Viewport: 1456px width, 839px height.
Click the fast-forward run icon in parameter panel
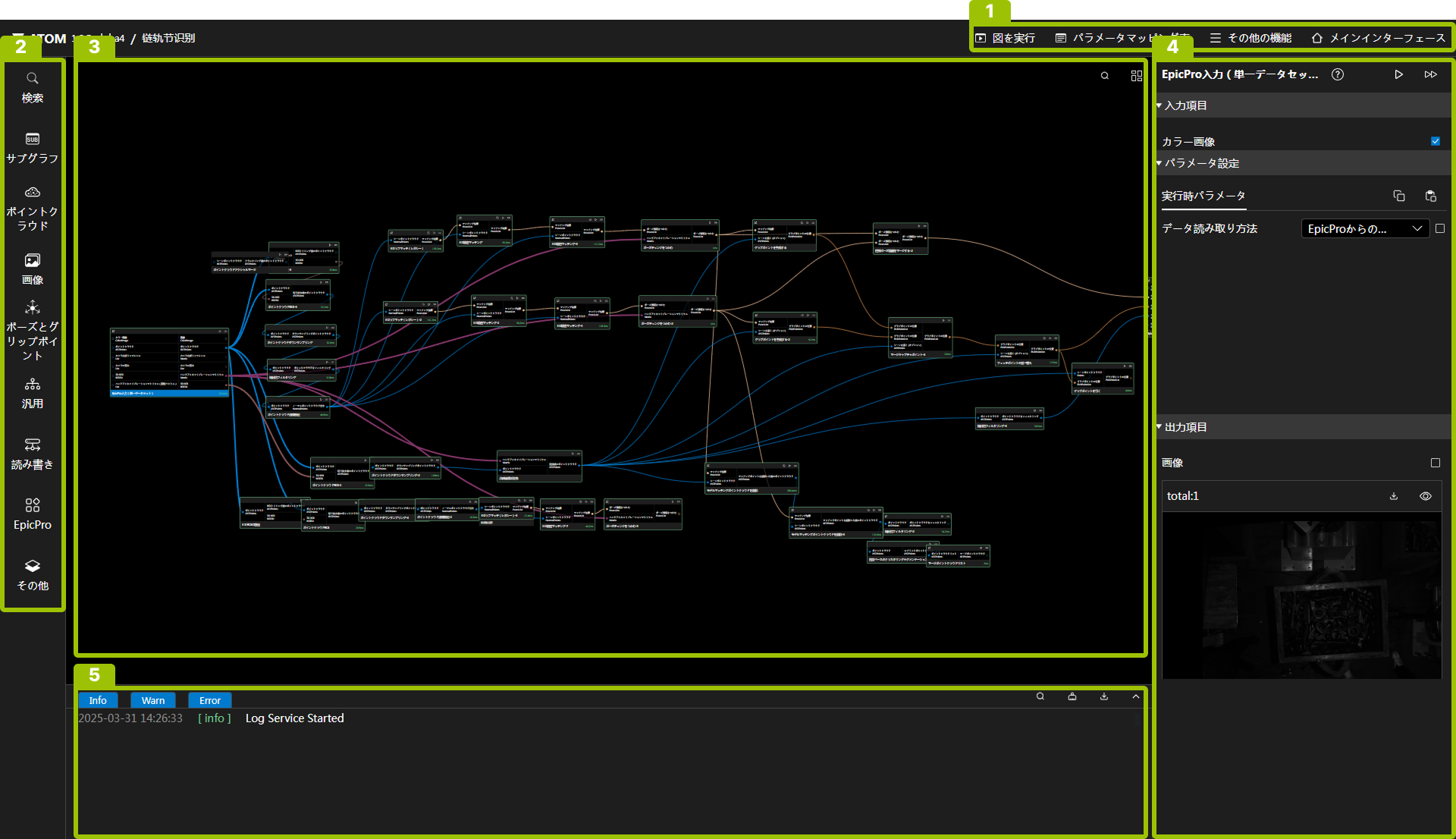1430,74
